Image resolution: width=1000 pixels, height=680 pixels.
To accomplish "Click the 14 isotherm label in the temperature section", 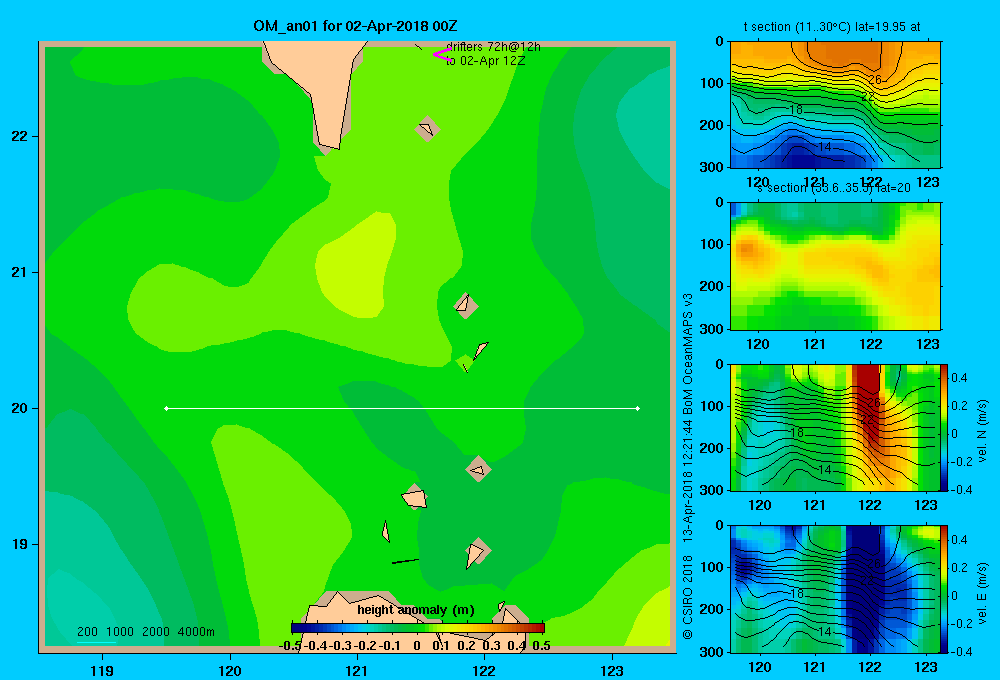I will [x=825, y=147].
